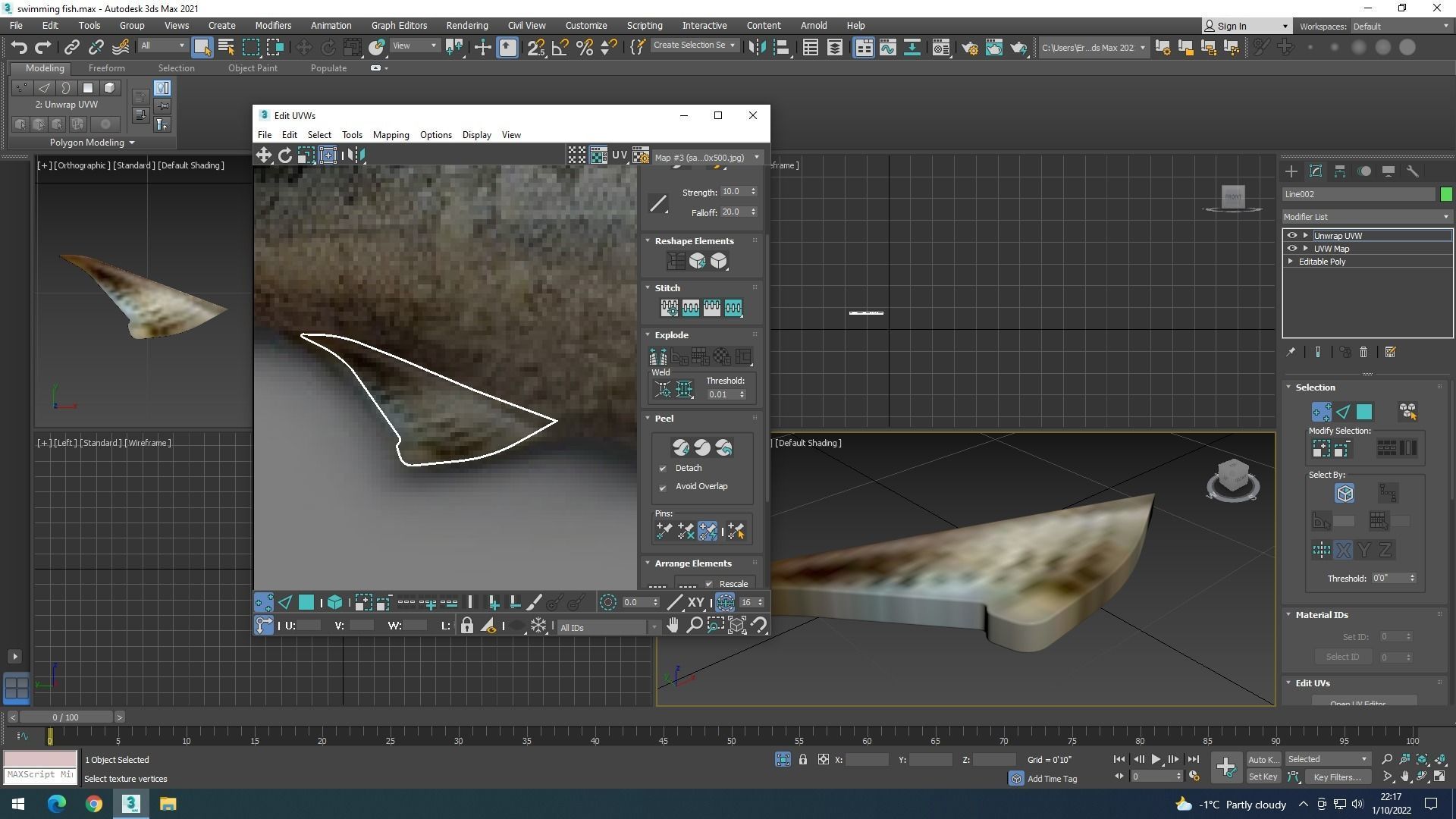Select Polygon sub-object mode in Edit UVWs
Screen dimensions: 1456x819
[x=306, y=602]
